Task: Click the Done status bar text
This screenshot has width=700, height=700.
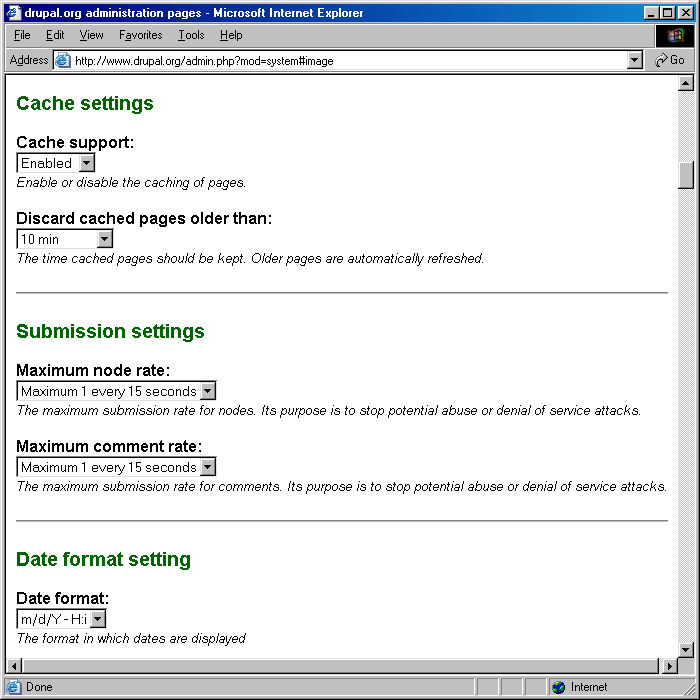Action: (39, 687)
